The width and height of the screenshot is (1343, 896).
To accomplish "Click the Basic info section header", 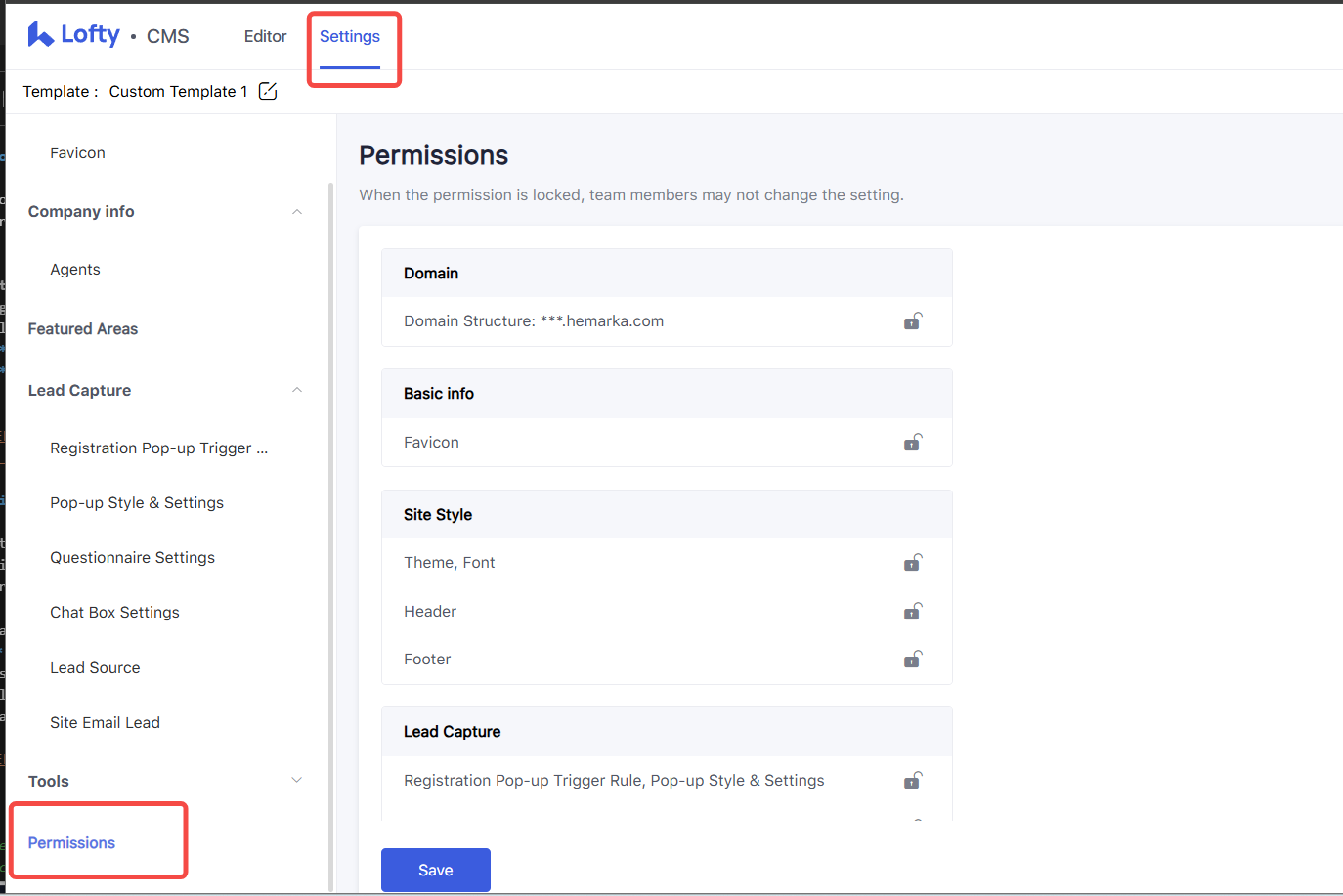I will (667, 394).
